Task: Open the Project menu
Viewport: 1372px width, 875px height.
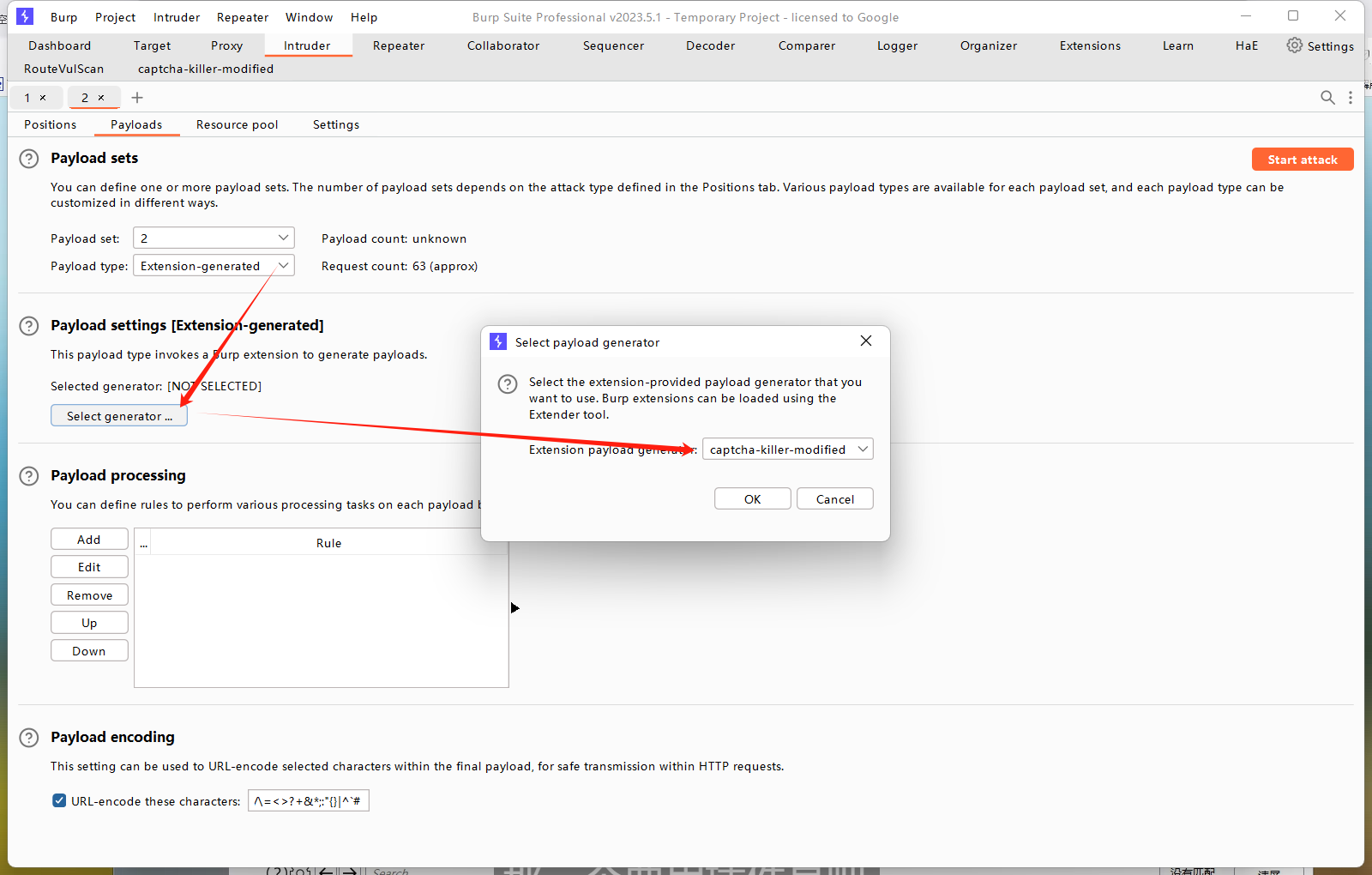Action: (116, 17)
